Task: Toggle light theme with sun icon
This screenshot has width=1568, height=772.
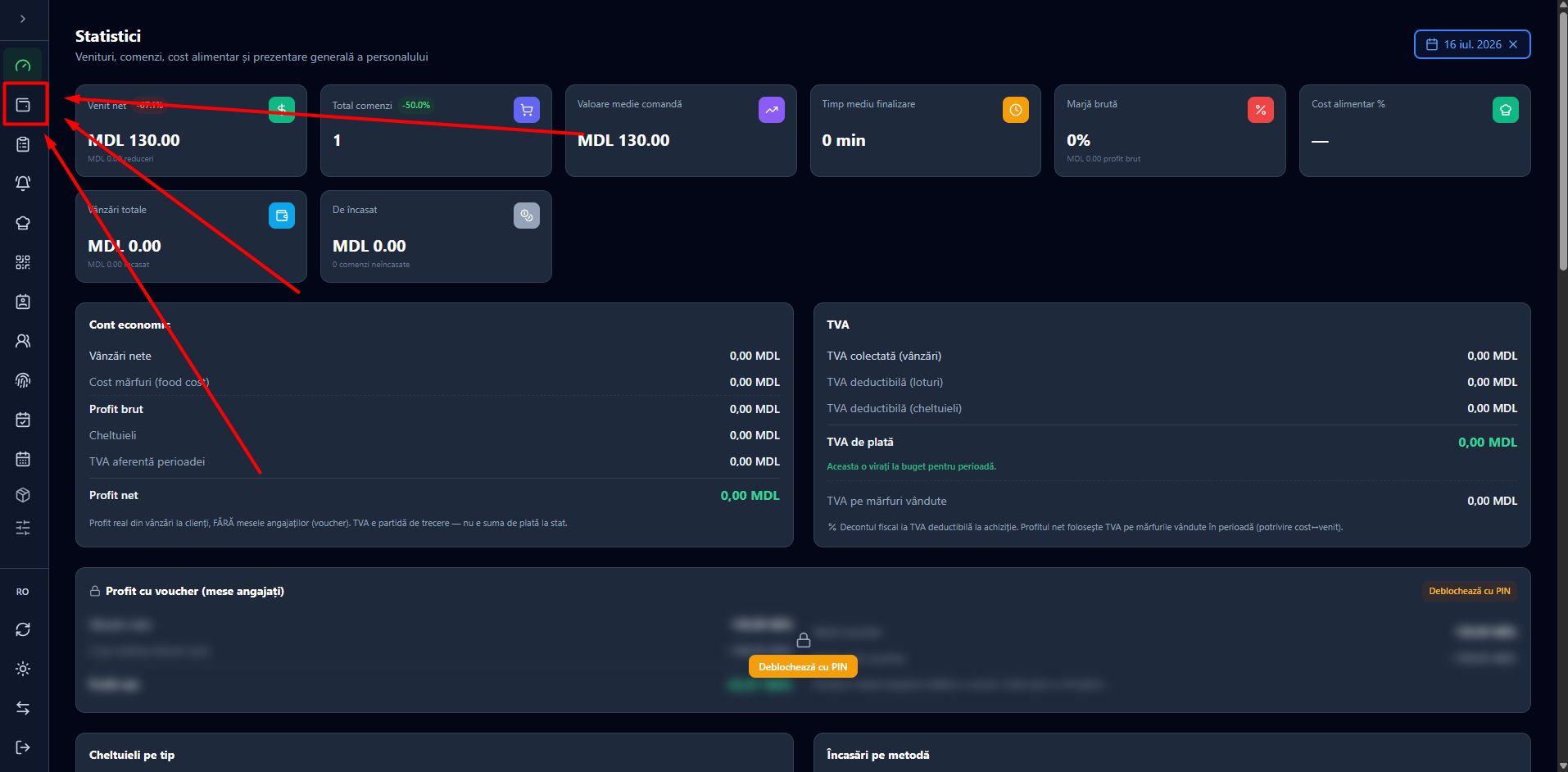Action: pos(23,669)
